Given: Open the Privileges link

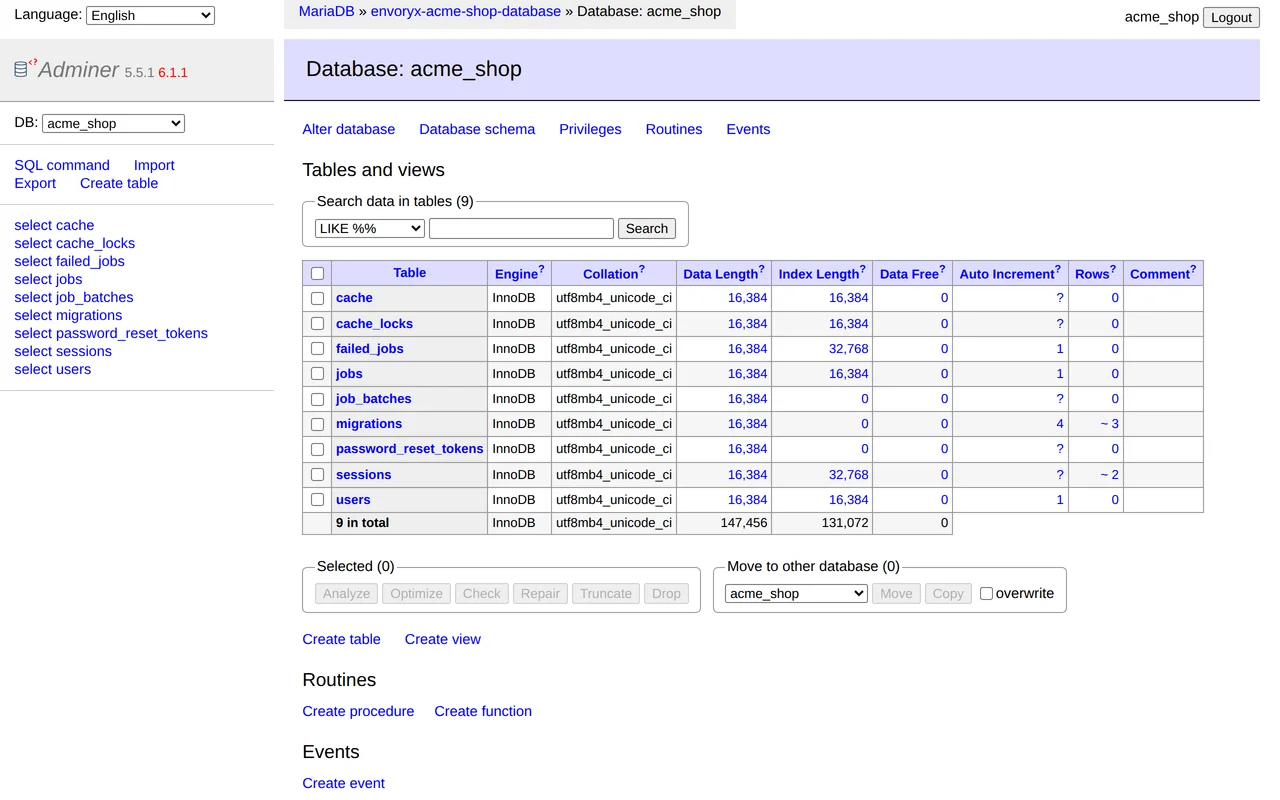Looking at the screenshot, I should [590, 129].
